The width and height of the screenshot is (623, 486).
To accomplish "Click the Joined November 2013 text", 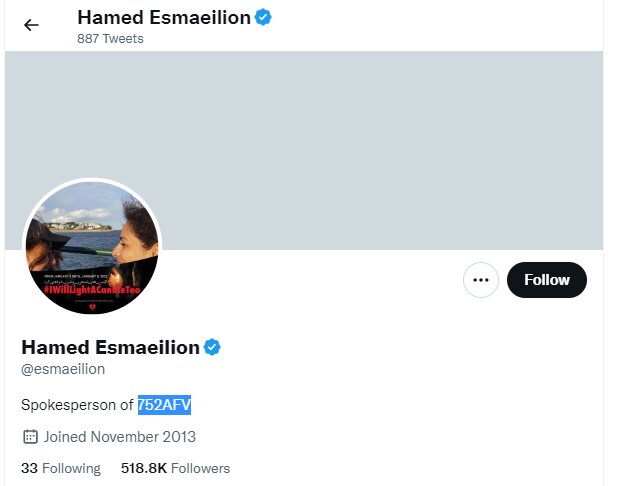I will [x=120, y=436].
